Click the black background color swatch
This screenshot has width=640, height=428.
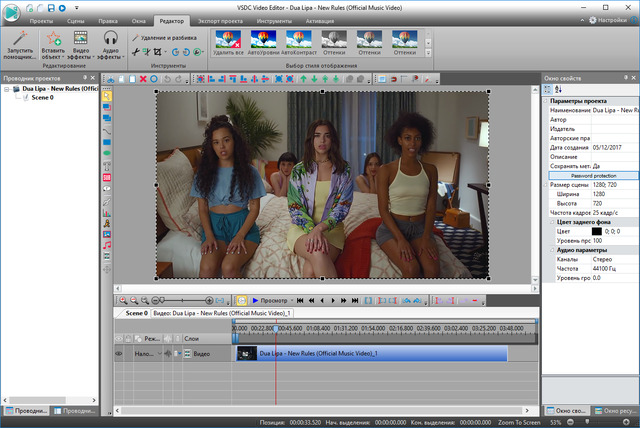click(596, 231)
